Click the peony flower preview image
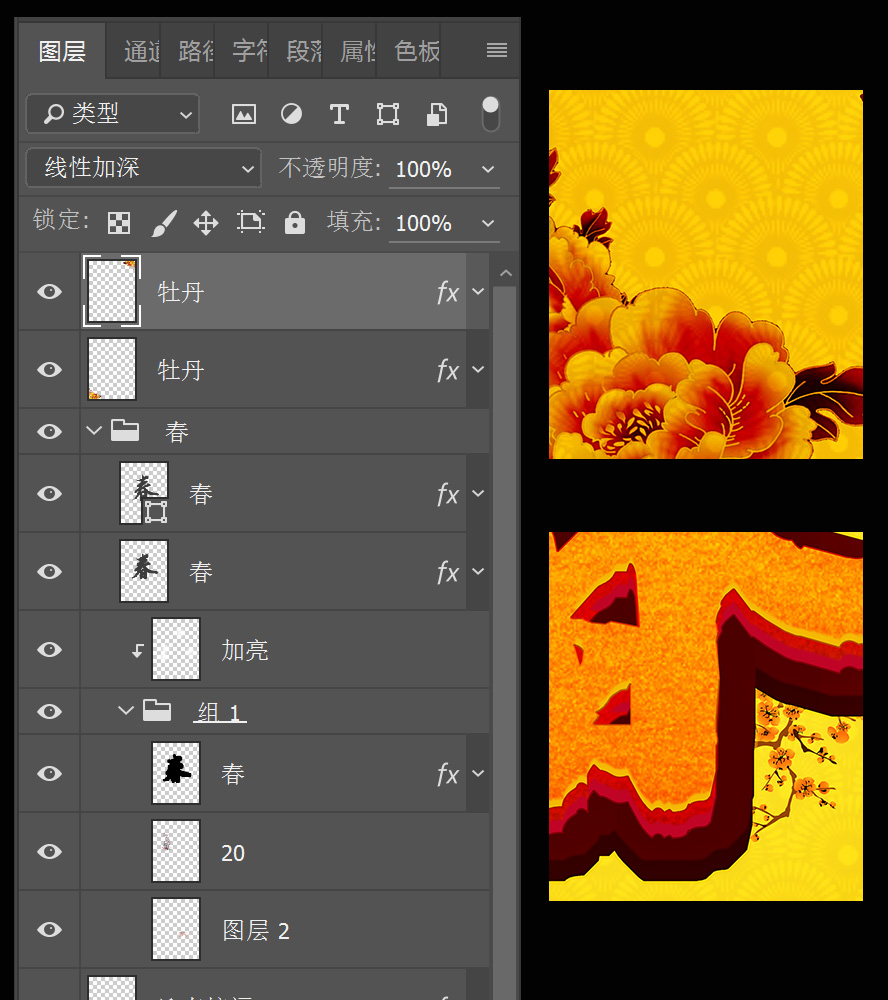This screenshot has width=888, height=1000. point(706,274)
